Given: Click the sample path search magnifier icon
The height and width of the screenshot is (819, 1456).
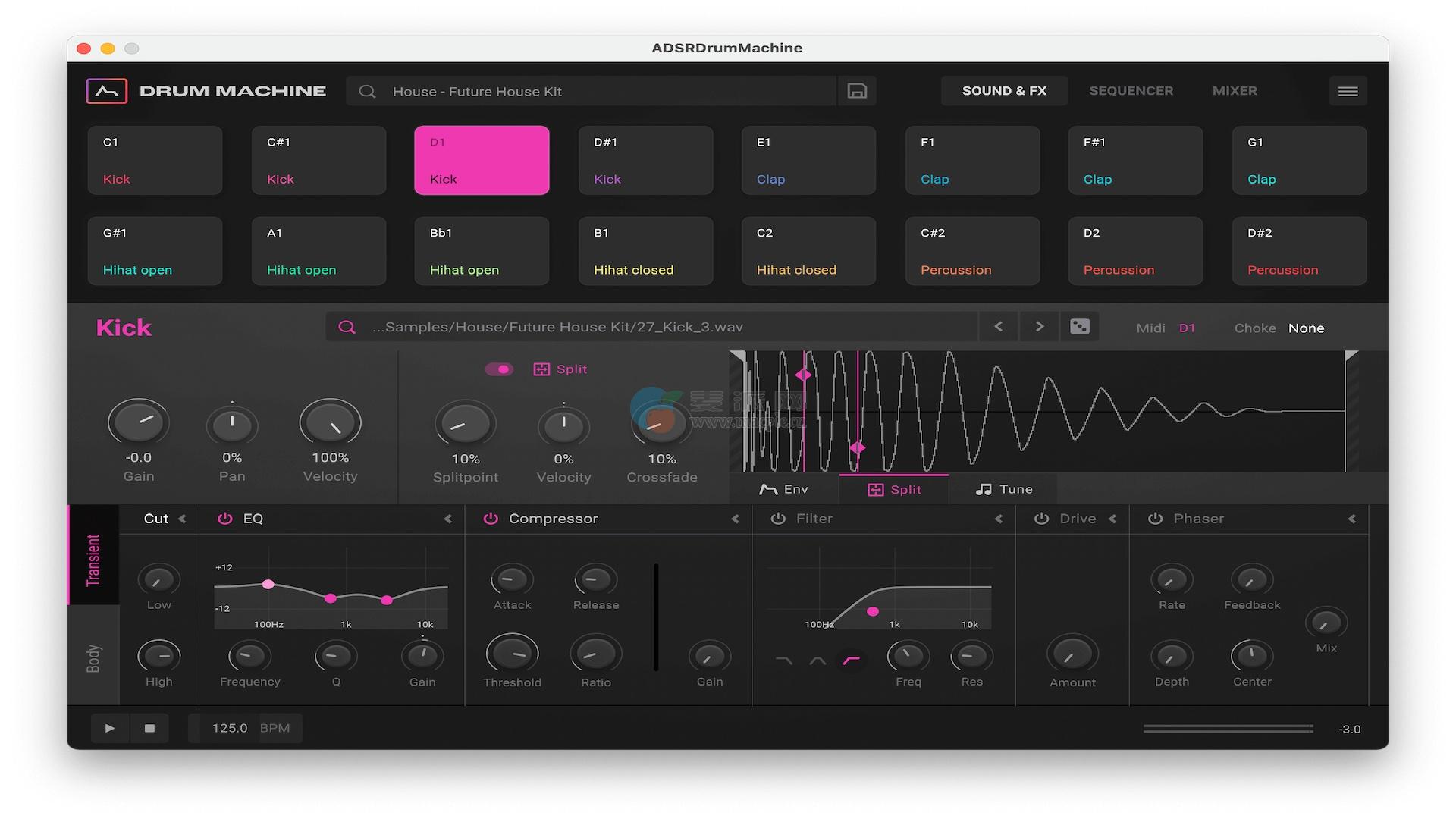Looking at the screenshot, I should 347,327.
